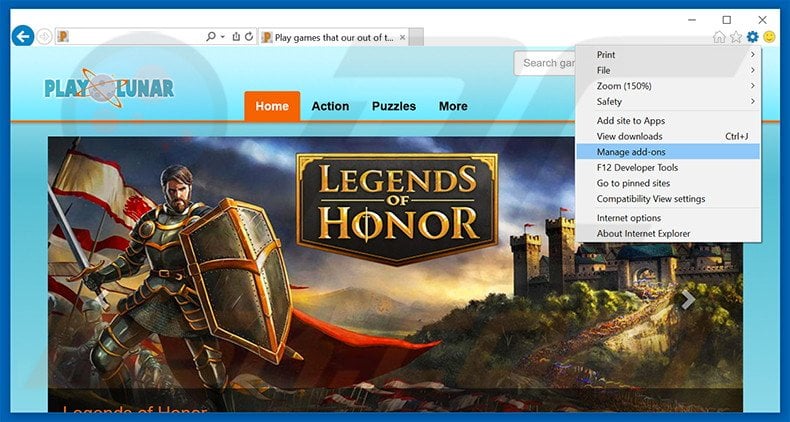790x422 pixels.
Task: Select the Home navigation tab on the page
Action: click(x=272, y=106)
